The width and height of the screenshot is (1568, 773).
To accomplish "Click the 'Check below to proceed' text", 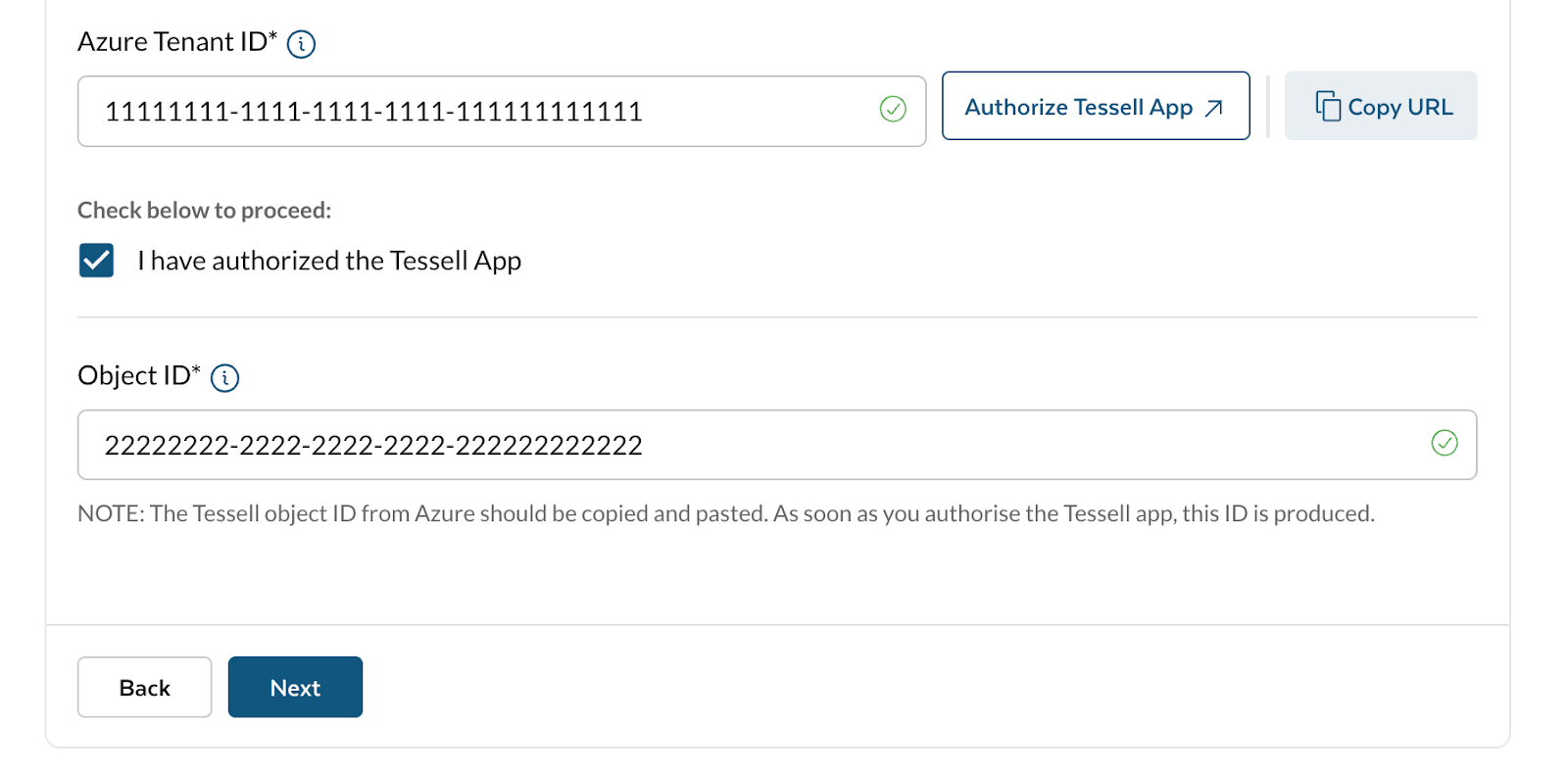I will pos(204,211).
